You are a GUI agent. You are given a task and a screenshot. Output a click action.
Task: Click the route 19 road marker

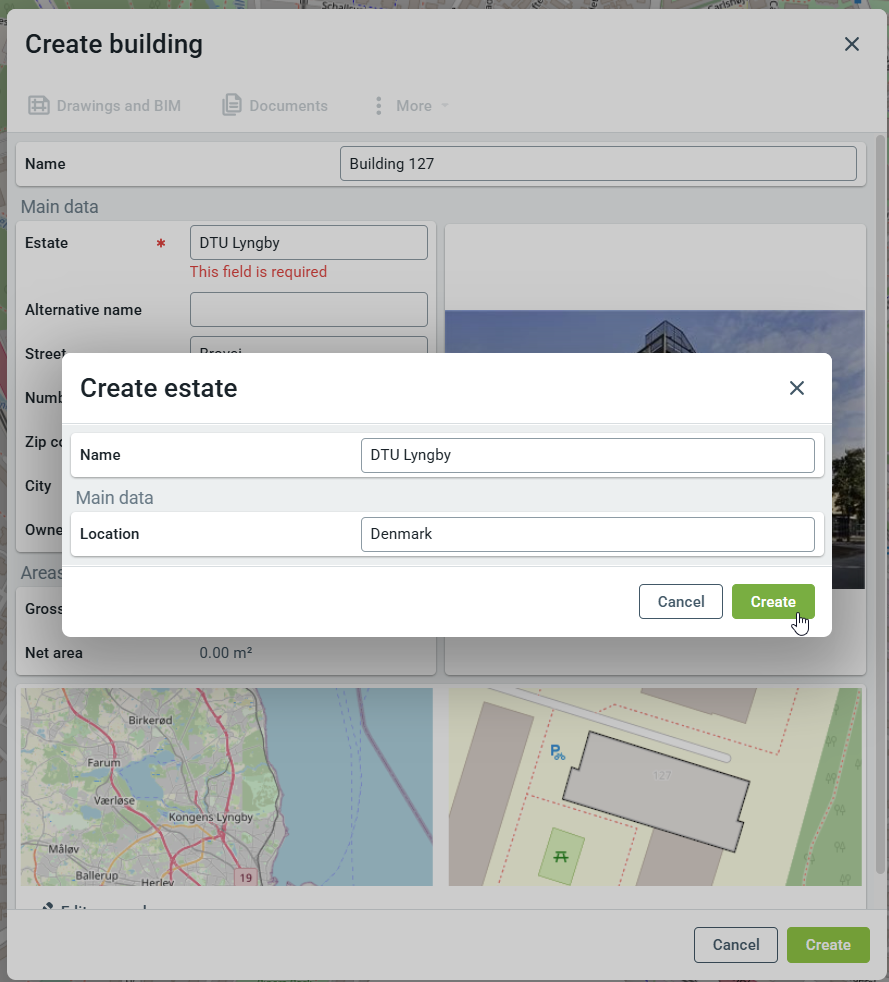coord(245,877)
